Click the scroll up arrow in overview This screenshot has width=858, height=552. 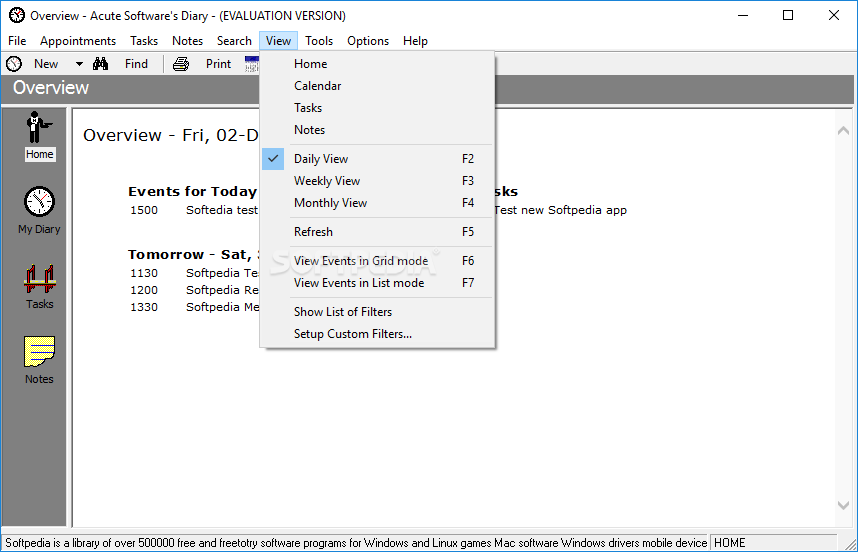[843, 130]
